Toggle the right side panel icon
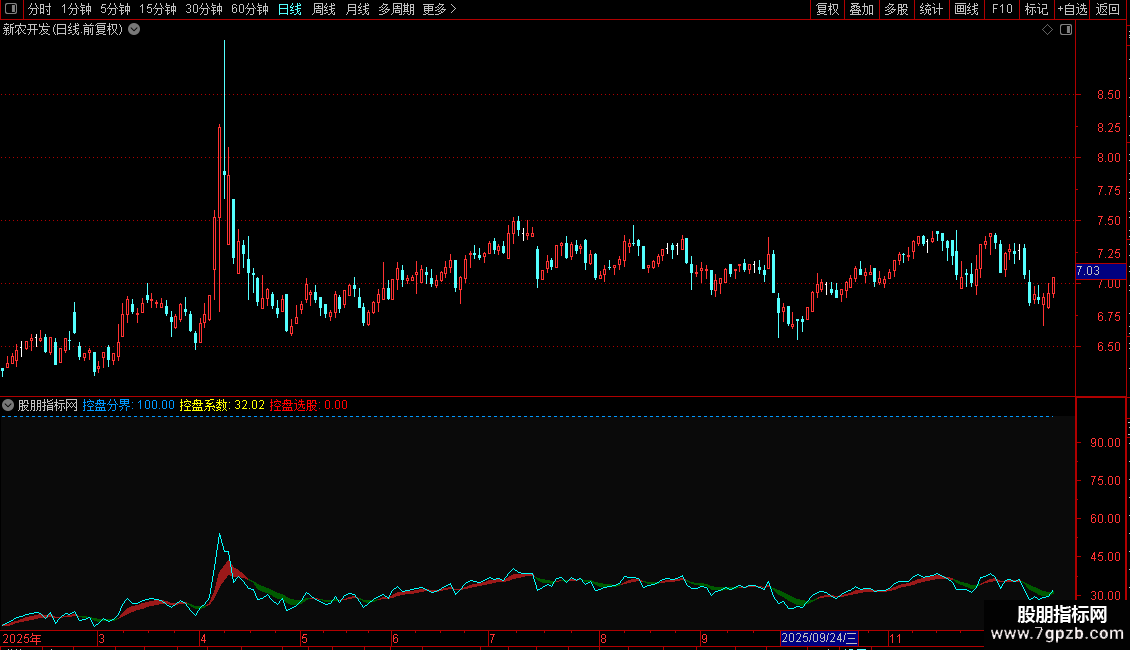 [x=1066, y=30]
